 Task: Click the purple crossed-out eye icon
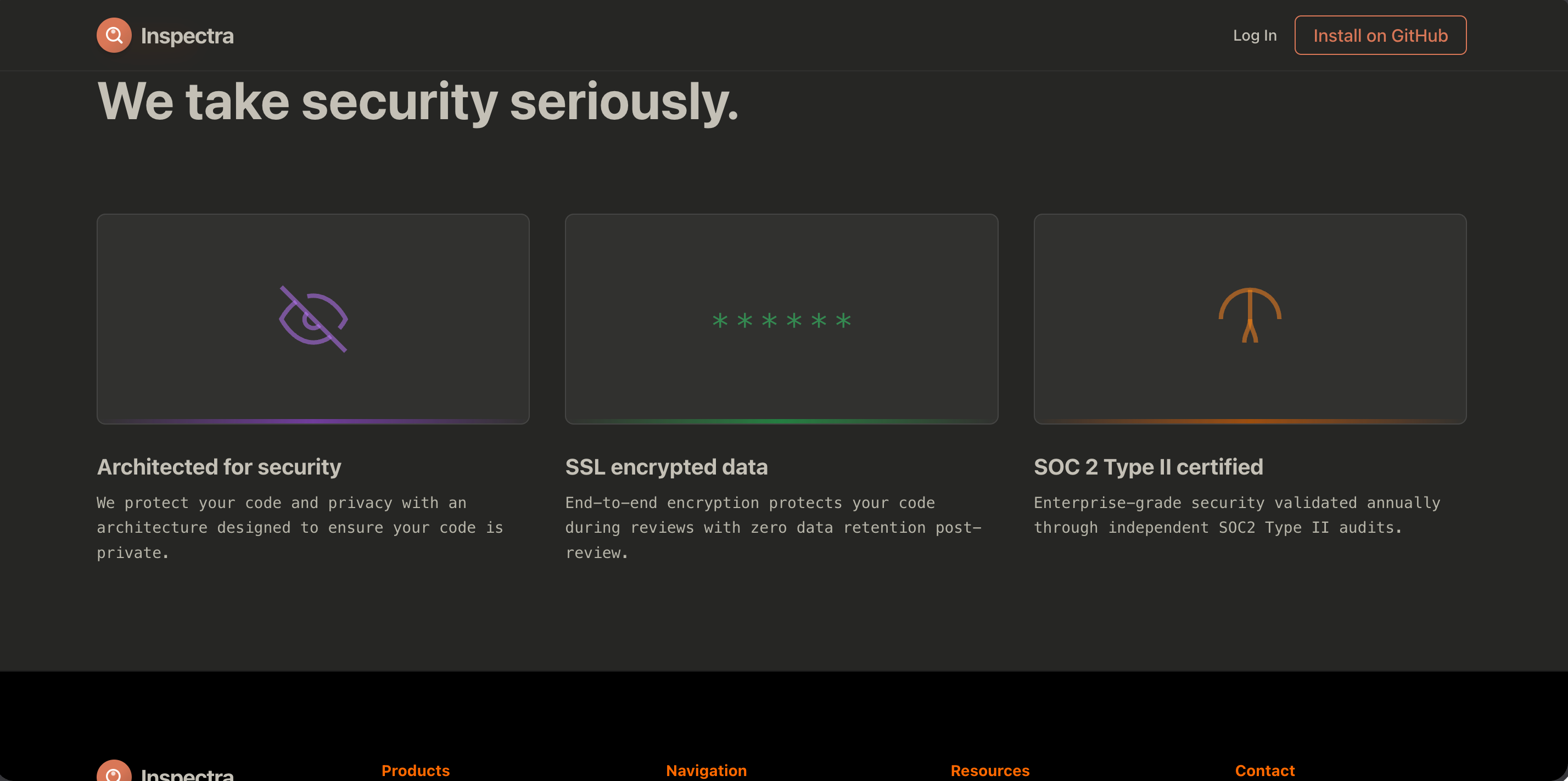313,319
